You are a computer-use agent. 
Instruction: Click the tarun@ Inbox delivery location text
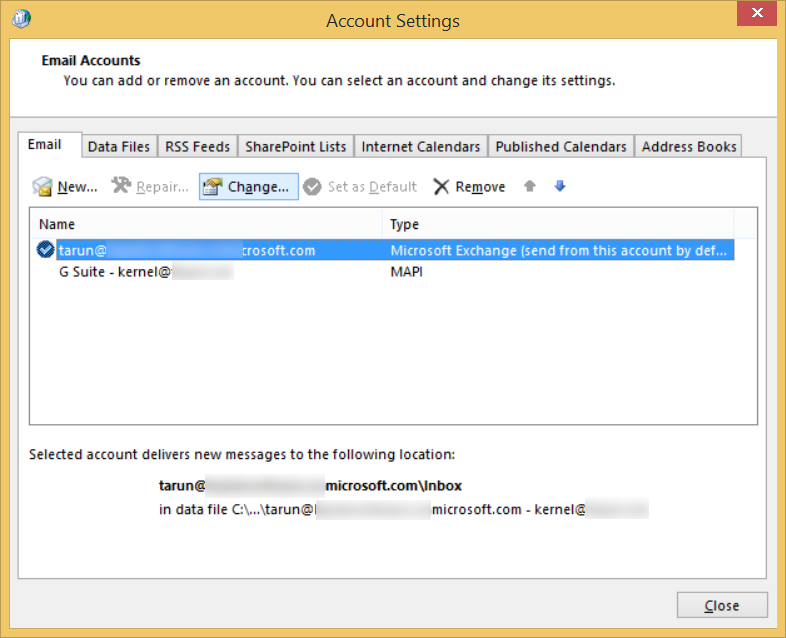[x=310, y=486]
